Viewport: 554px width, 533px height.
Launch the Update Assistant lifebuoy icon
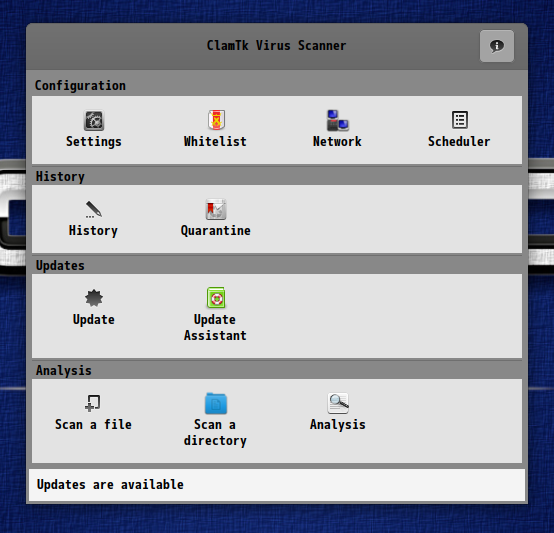pyautogui.click(x=216, y=298)
